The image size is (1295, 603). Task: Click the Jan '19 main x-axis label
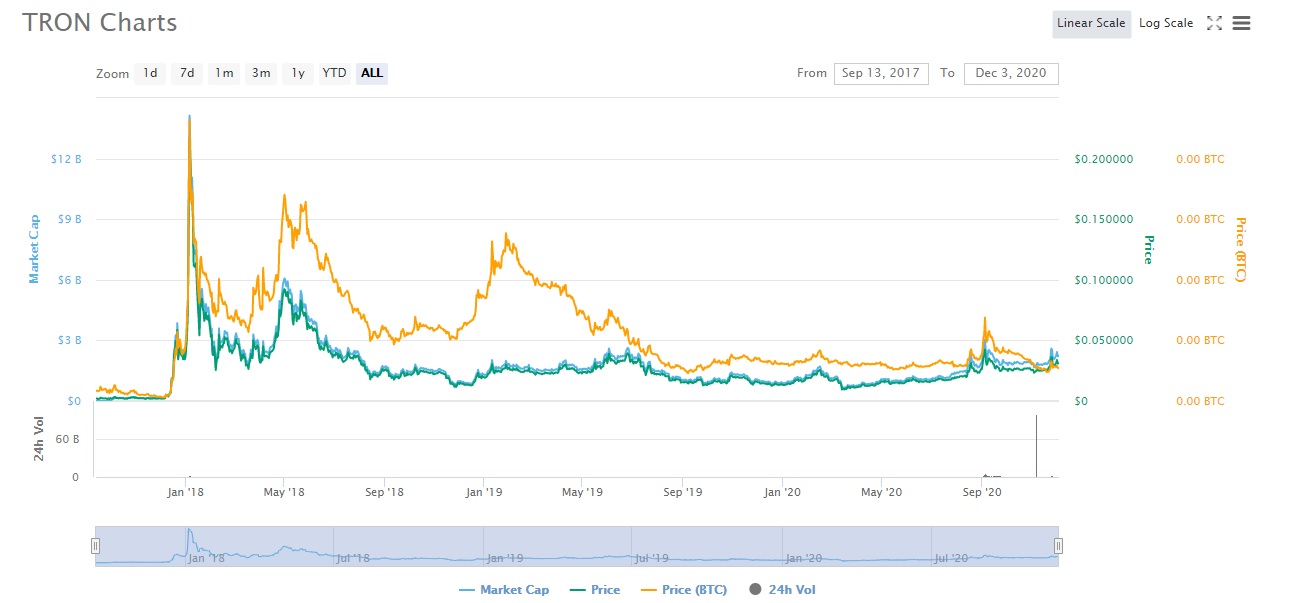[484, 492]
